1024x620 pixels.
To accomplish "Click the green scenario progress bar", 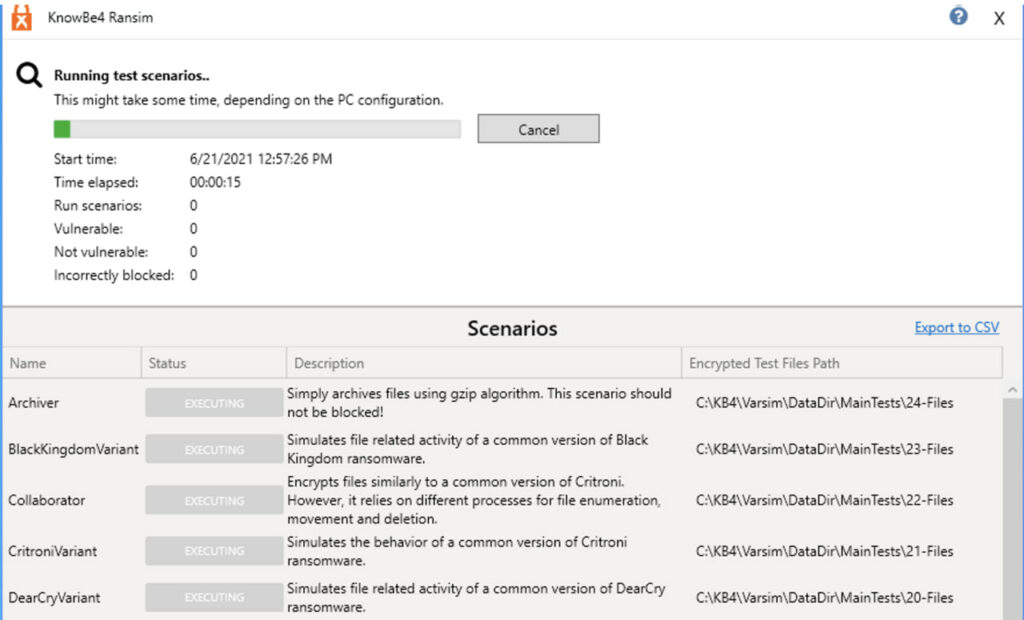I will click(x=257, y=129).
